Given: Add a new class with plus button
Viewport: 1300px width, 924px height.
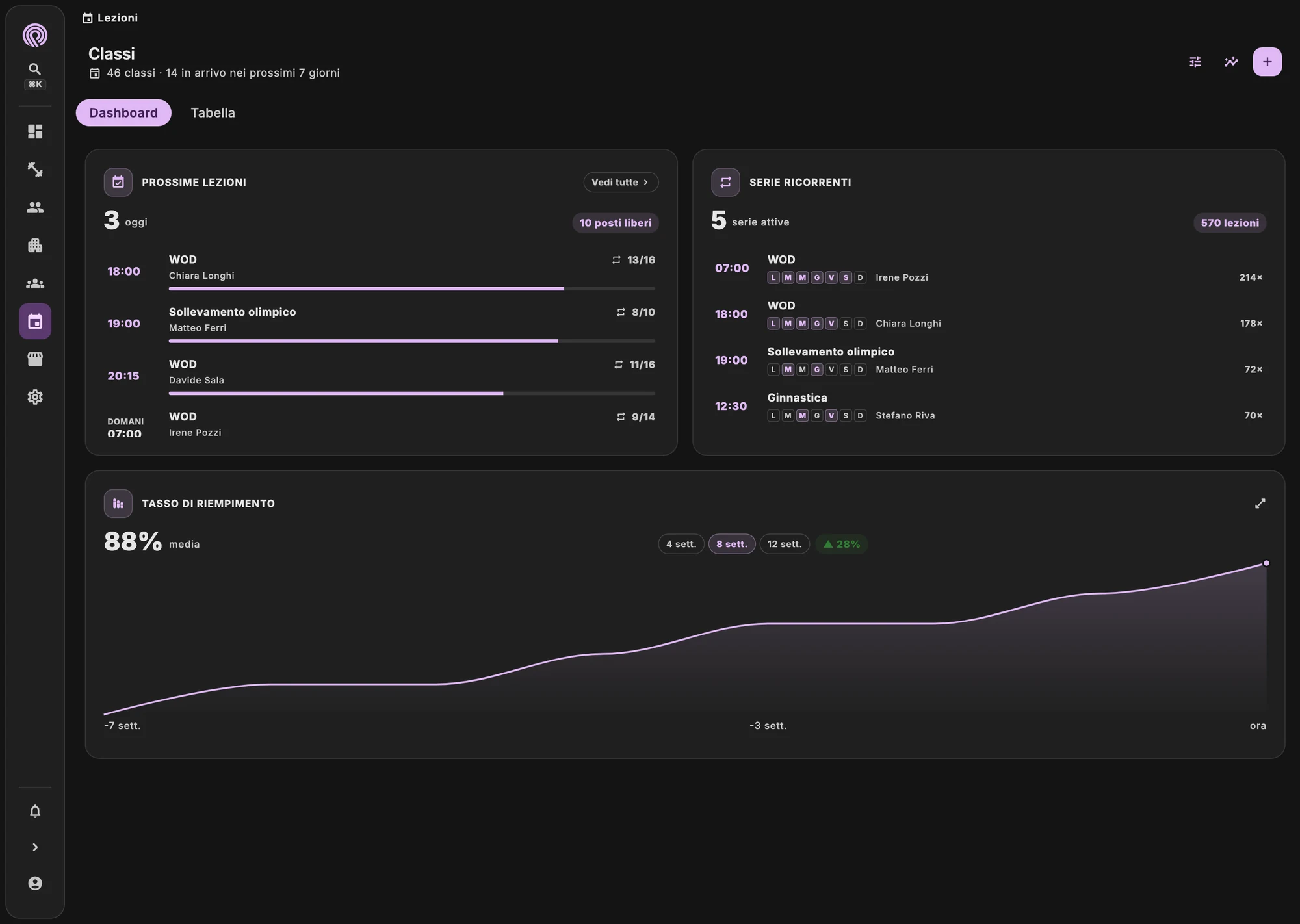Looking at the screenshot, I should (x=1267, y=62).
